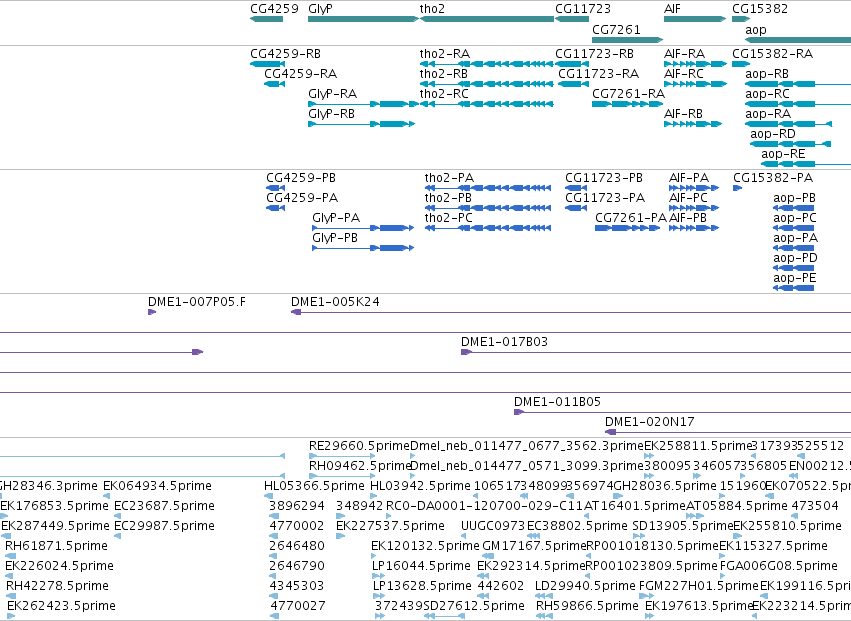Select EST RH59866.5prime

(587, 606)
